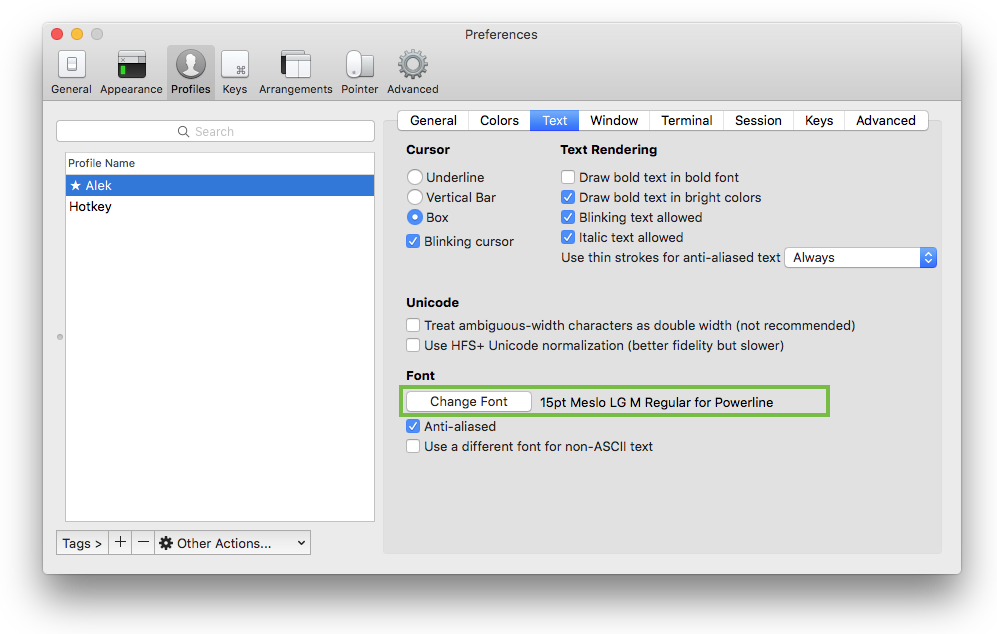This screenshot has height=634, width=997.
Task: Click the Change Font button
Action: click(469, 402)
